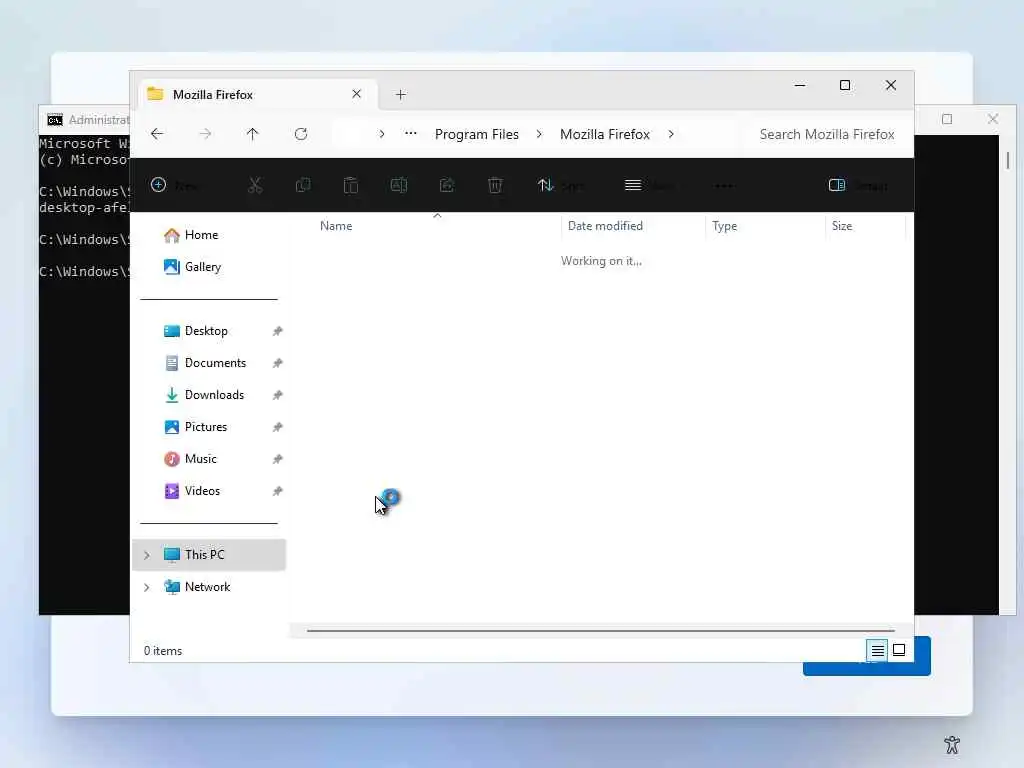
Task: Open Pictures quick access folder
Action: 206,427
